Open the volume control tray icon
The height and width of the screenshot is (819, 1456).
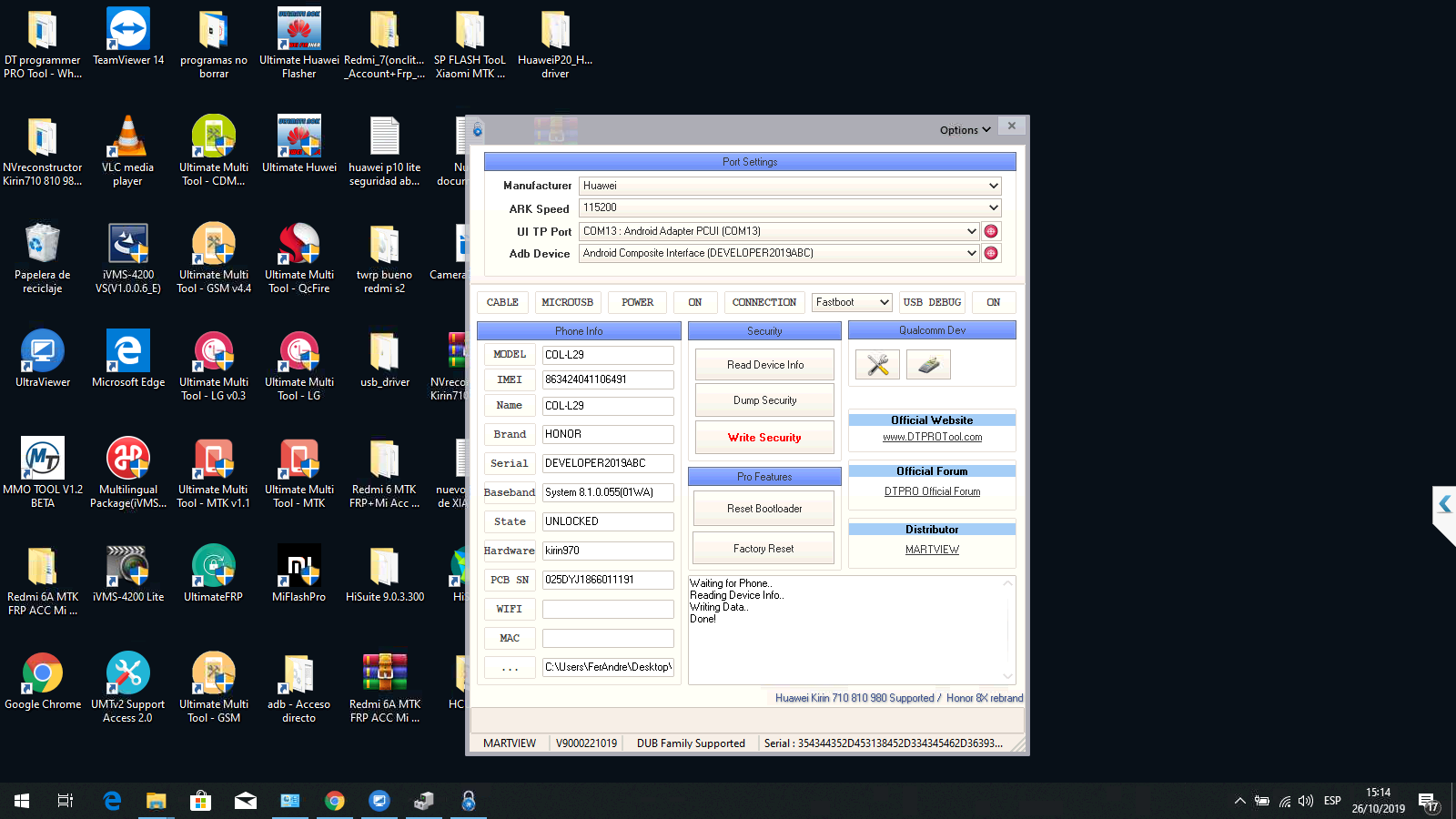click(1306, 801)
